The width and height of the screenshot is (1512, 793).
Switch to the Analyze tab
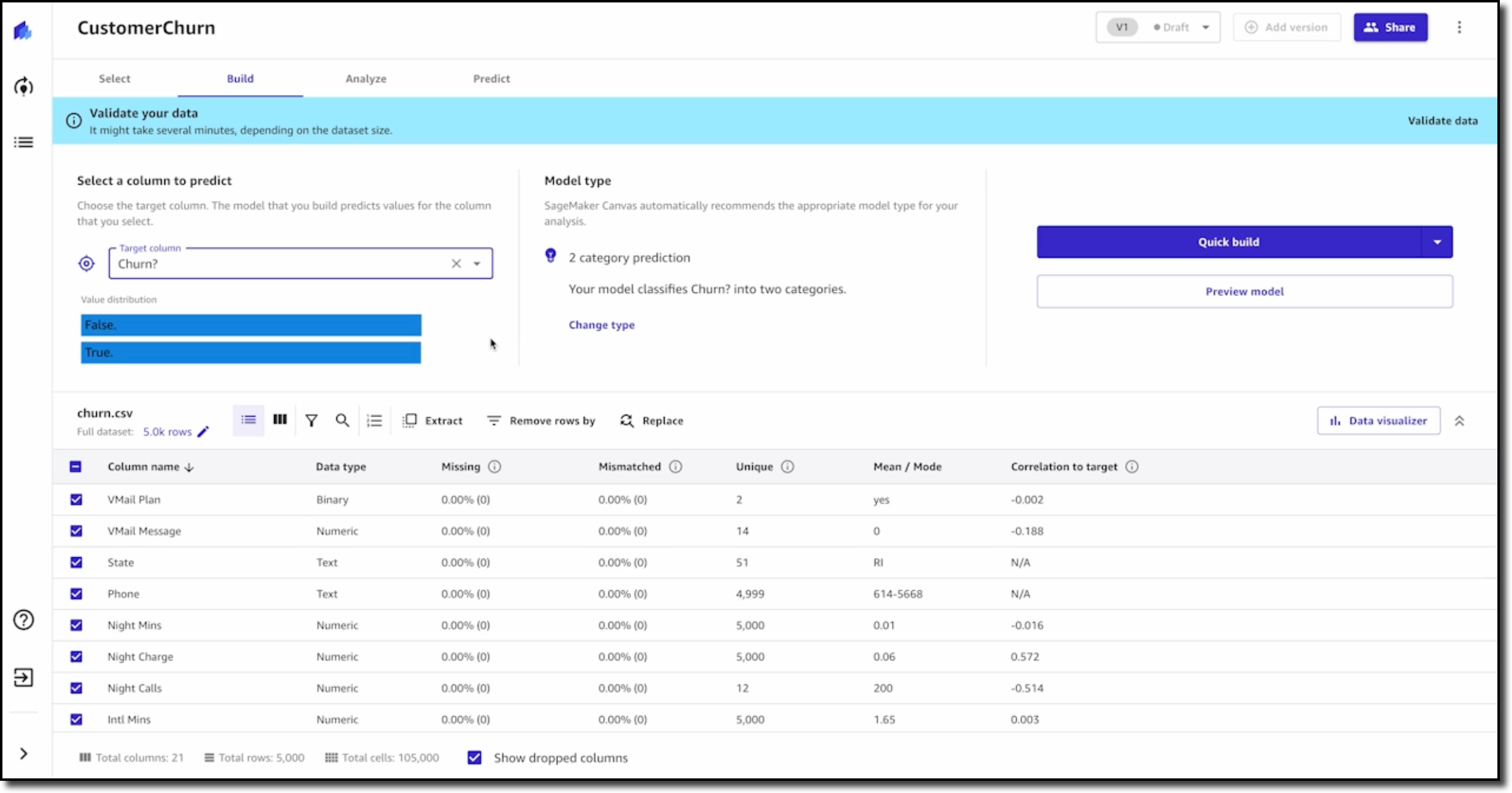point(366,79)
